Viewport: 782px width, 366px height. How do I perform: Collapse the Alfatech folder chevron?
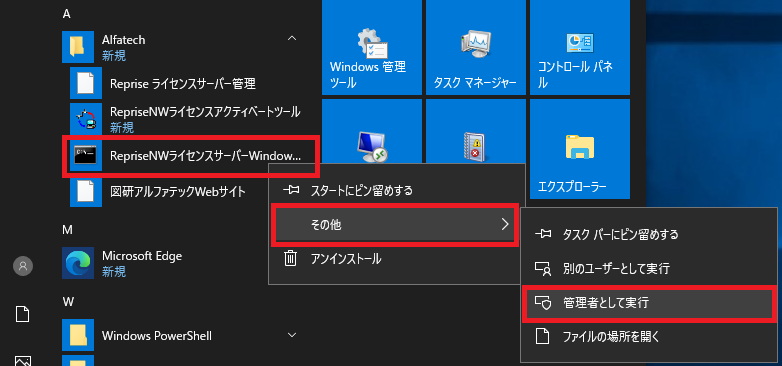coord(293,38)
